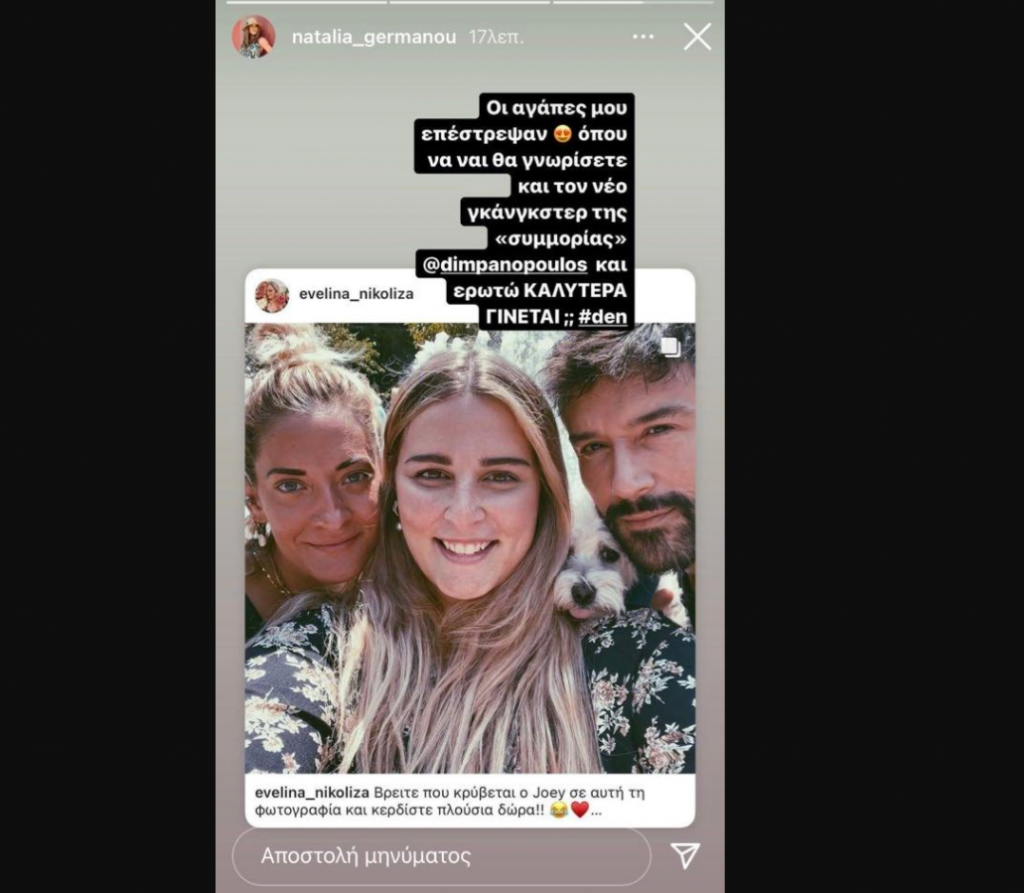Jump to the third story progress segment
The image size is (1024, 893).
coord(633,2)
